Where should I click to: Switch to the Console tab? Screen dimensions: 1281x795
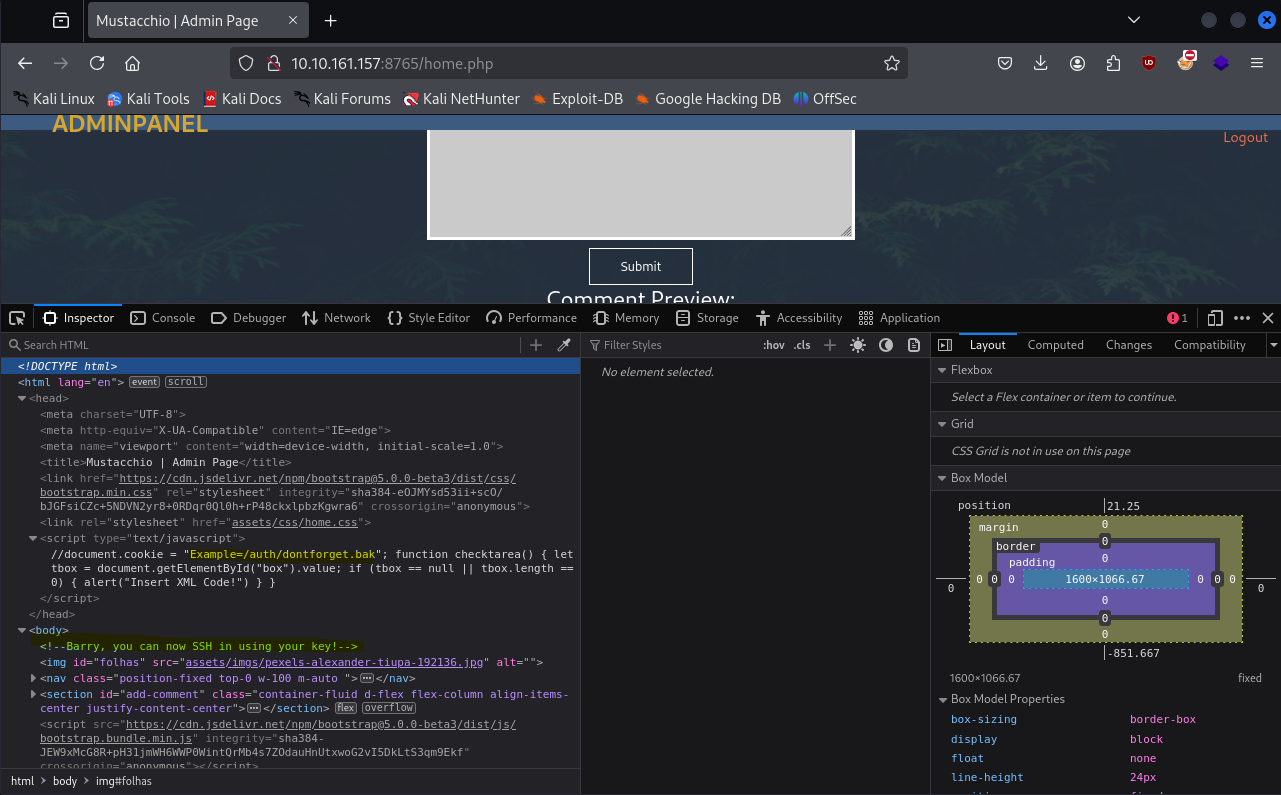tap(163, 318)
